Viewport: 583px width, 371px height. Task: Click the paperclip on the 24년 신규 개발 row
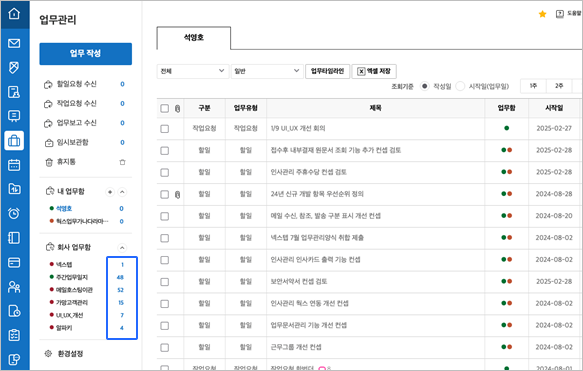point(177,194)
